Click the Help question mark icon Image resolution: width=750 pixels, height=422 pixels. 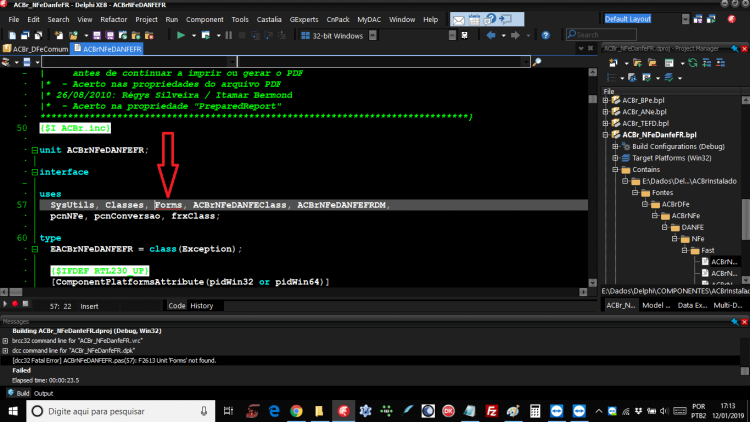click(545, 35)
